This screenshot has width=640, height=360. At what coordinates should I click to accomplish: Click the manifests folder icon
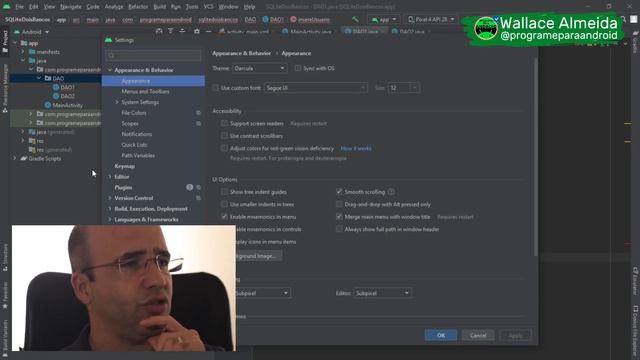(32, 52)
